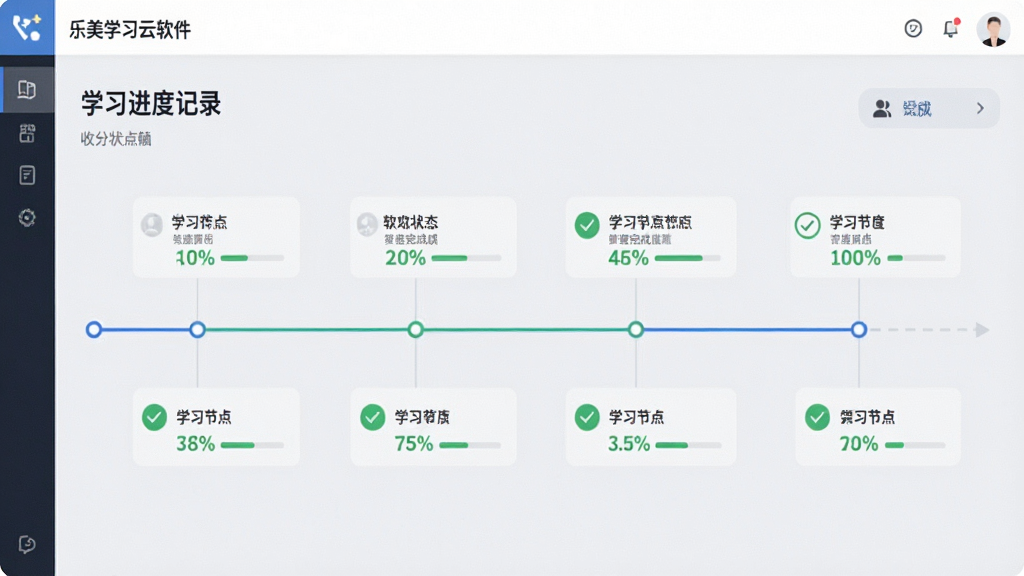Click the 乐美学习云 app logo
1024x576 pixels.
tap(27, 27)
